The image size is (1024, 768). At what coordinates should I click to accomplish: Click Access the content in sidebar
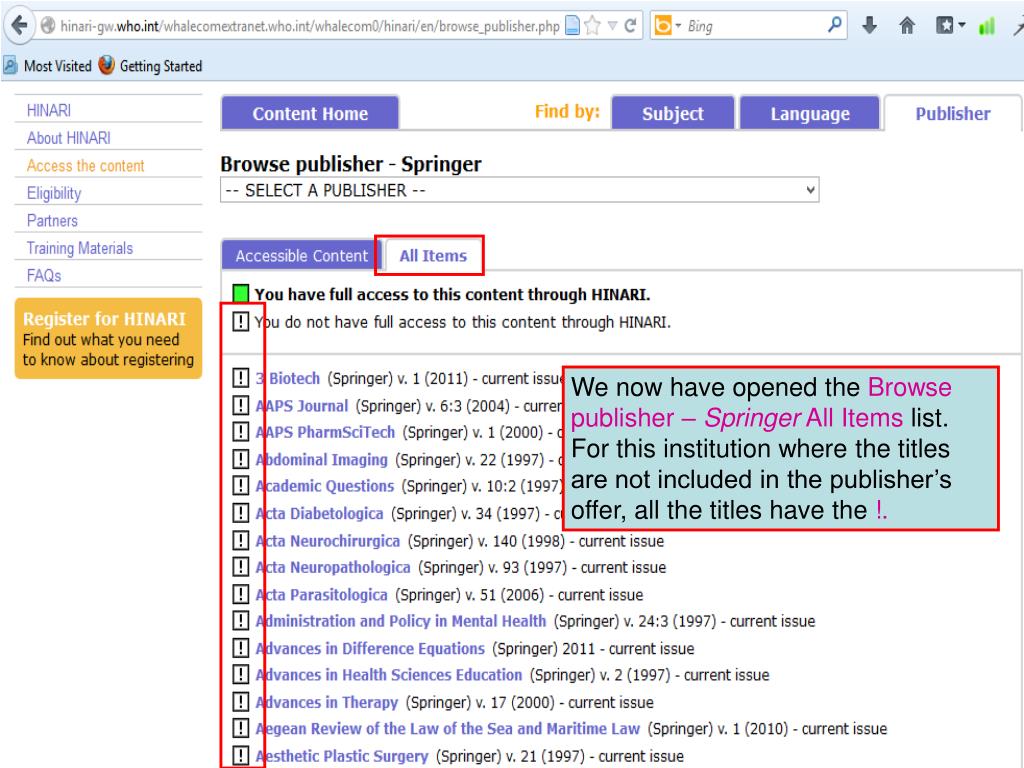86,166
